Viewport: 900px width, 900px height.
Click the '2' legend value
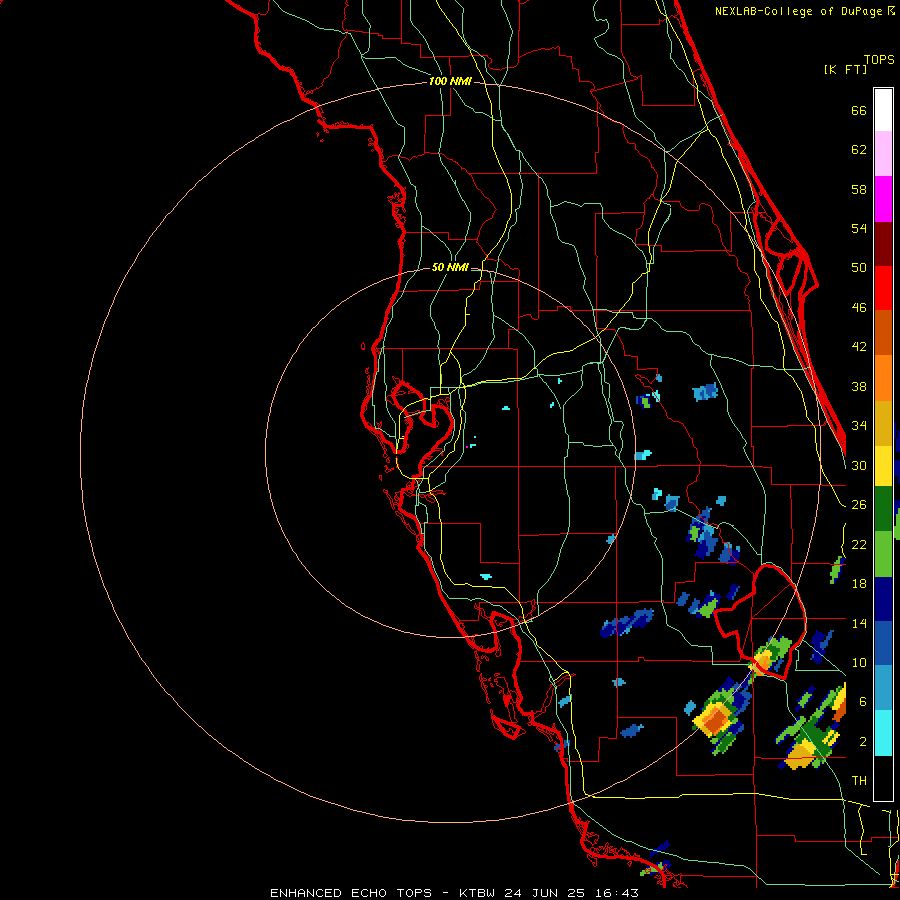click(x=863, y=742)
